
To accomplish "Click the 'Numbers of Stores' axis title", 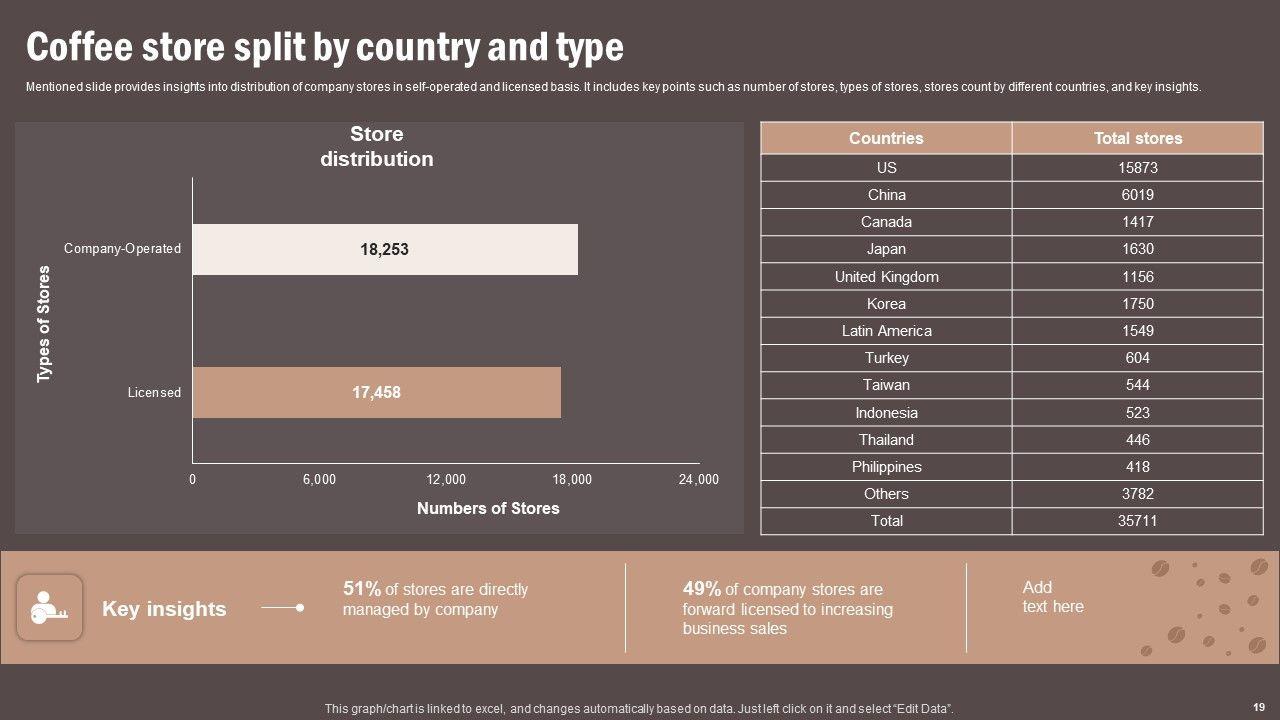I will click(x=488, y=508).
